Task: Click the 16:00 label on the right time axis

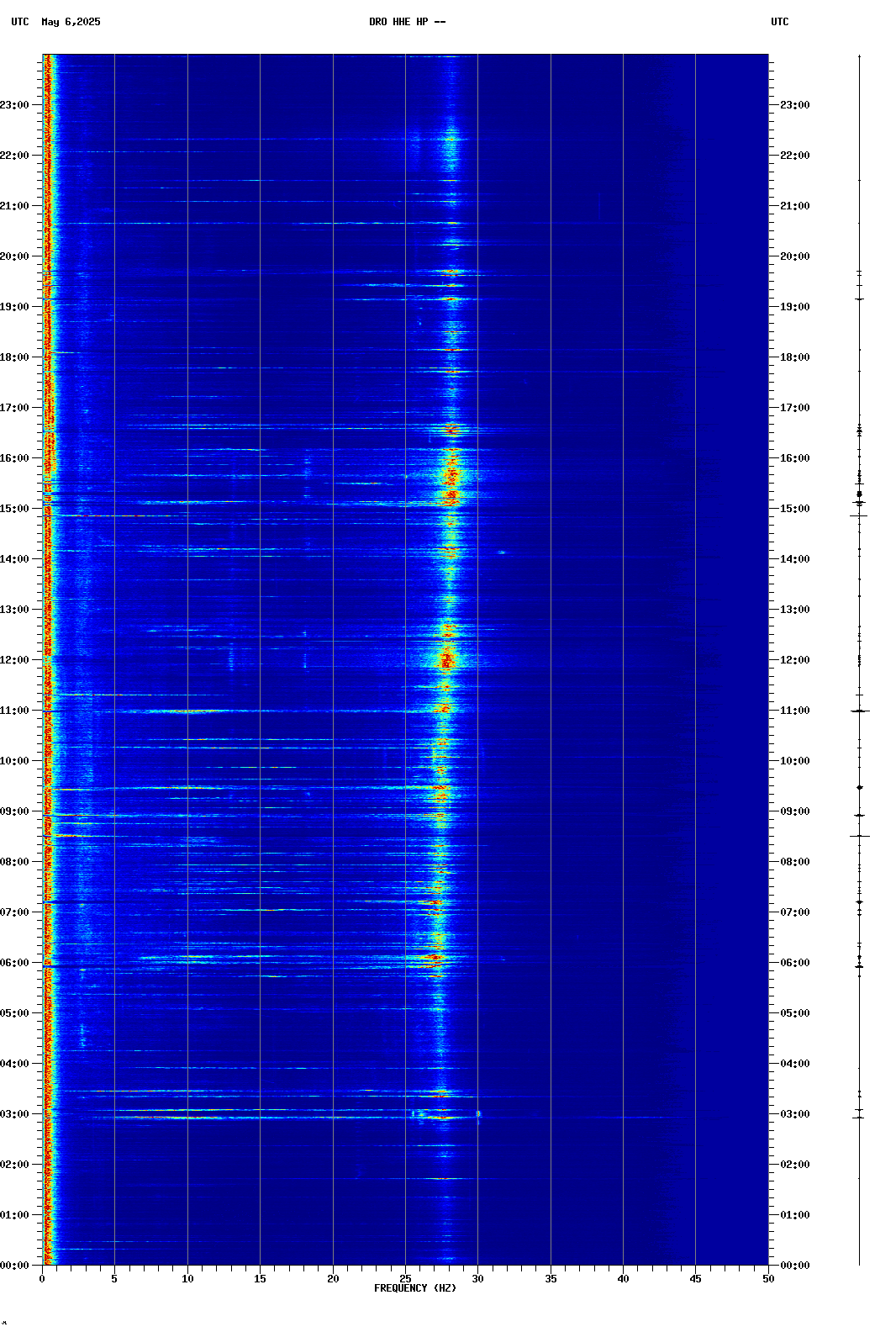Action: (x=795, y=458)
